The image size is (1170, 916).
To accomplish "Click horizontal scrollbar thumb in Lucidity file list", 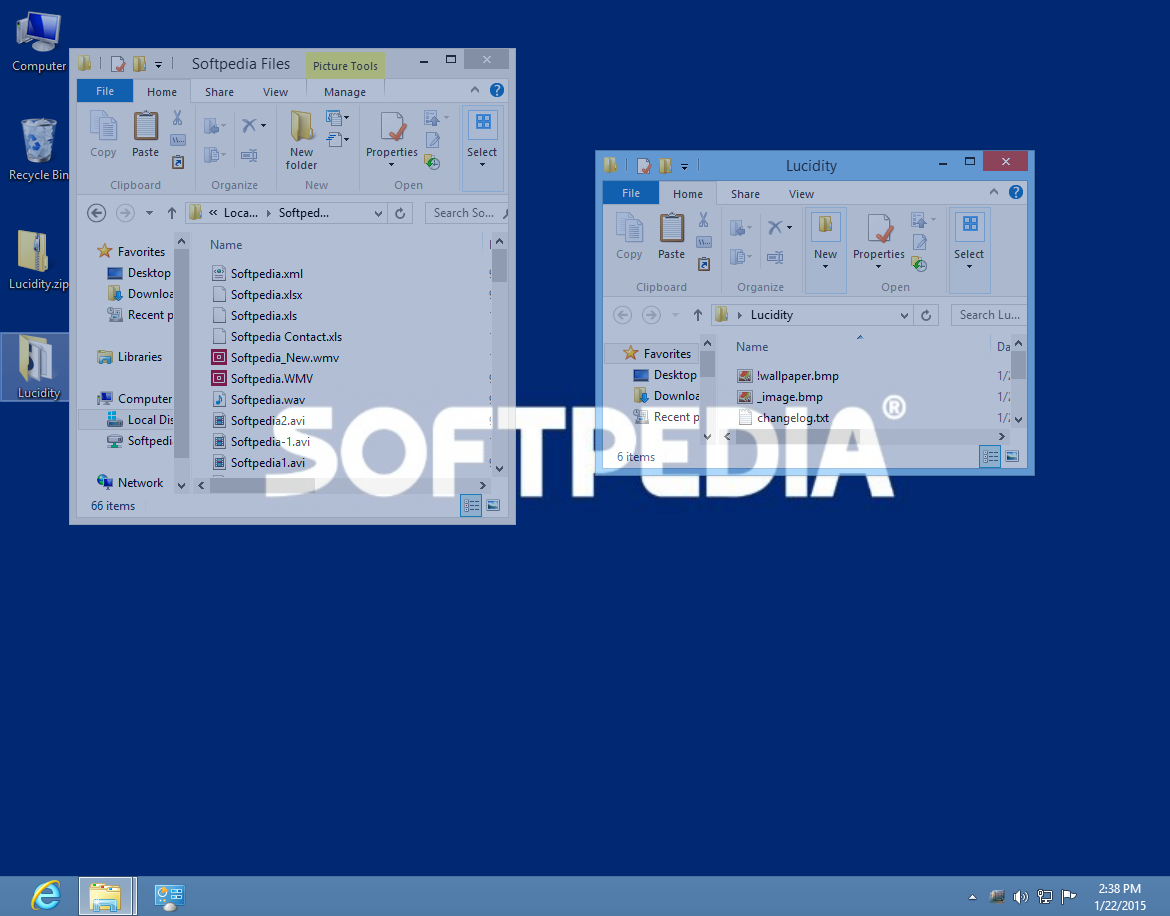I will (x=797, y=436).
